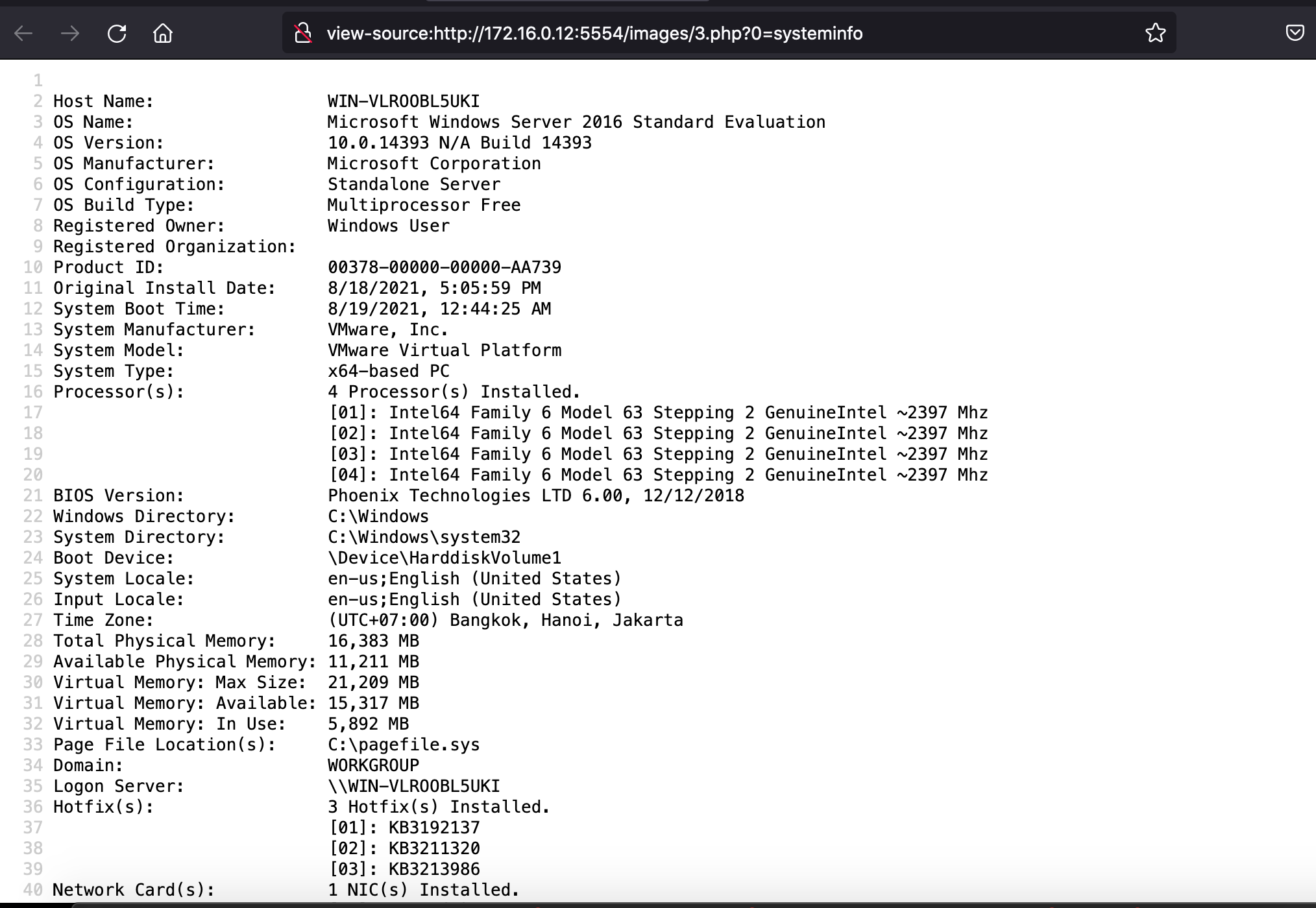Click the System Manufacturer value VMware, Inc.
The width and height of the screenshot is (1316, 908).
click(387, 329)
